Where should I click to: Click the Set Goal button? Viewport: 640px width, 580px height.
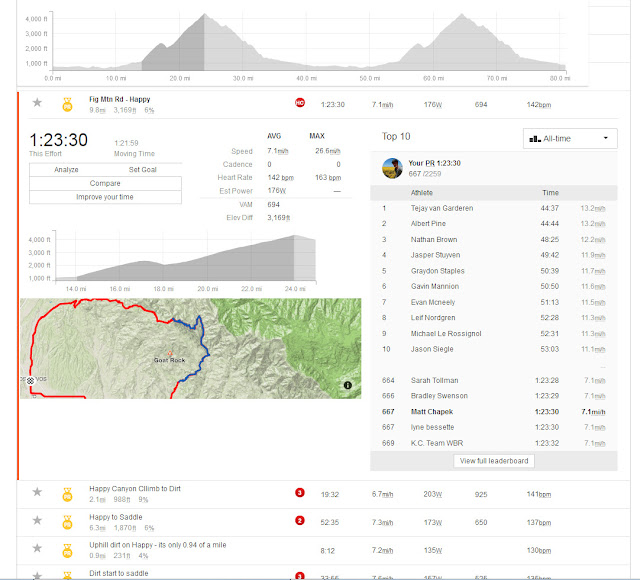tap(142, 169)
